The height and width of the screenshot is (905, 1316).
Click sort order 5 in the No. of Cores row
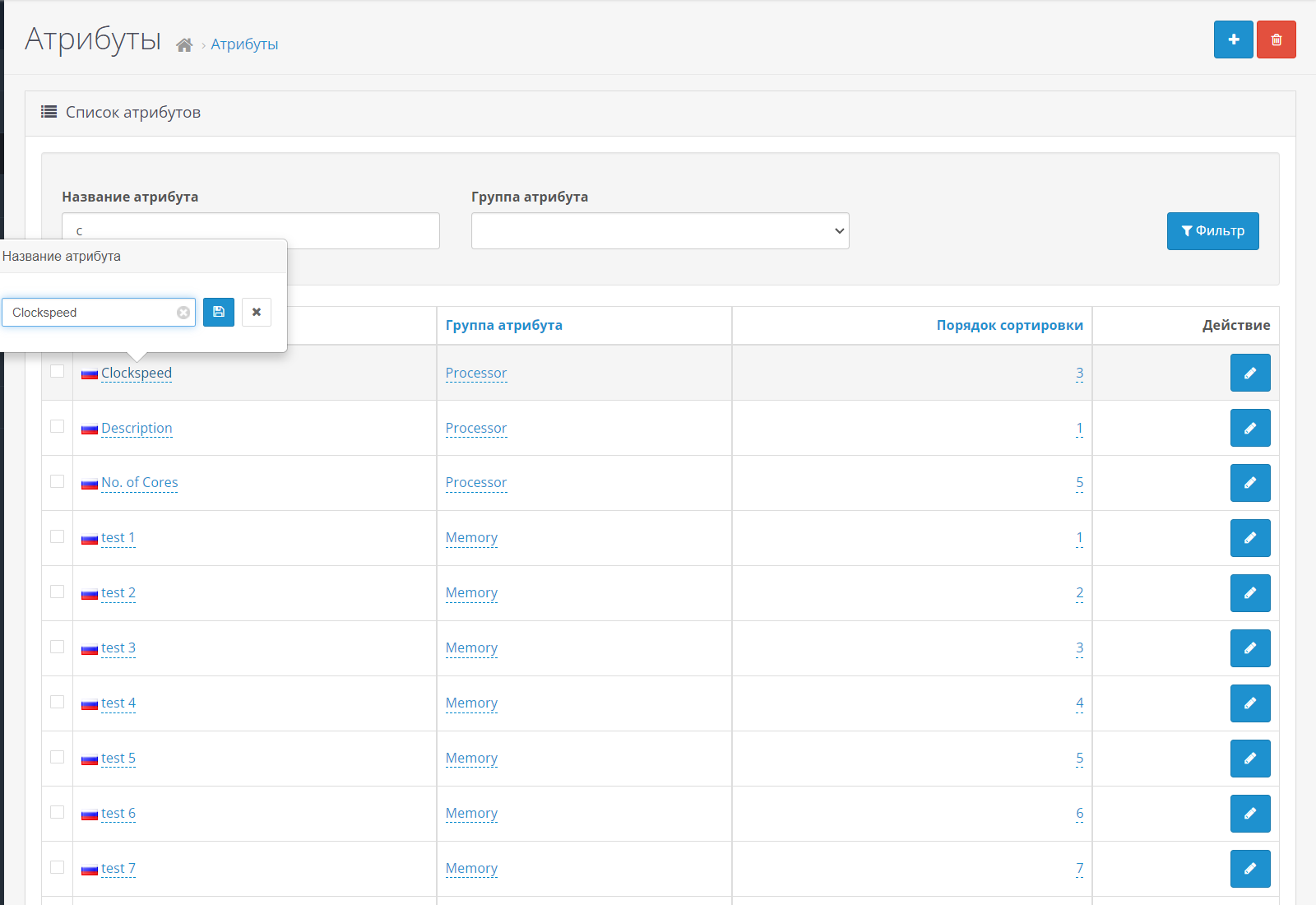pyautogui.click(x=1079, y=482)
